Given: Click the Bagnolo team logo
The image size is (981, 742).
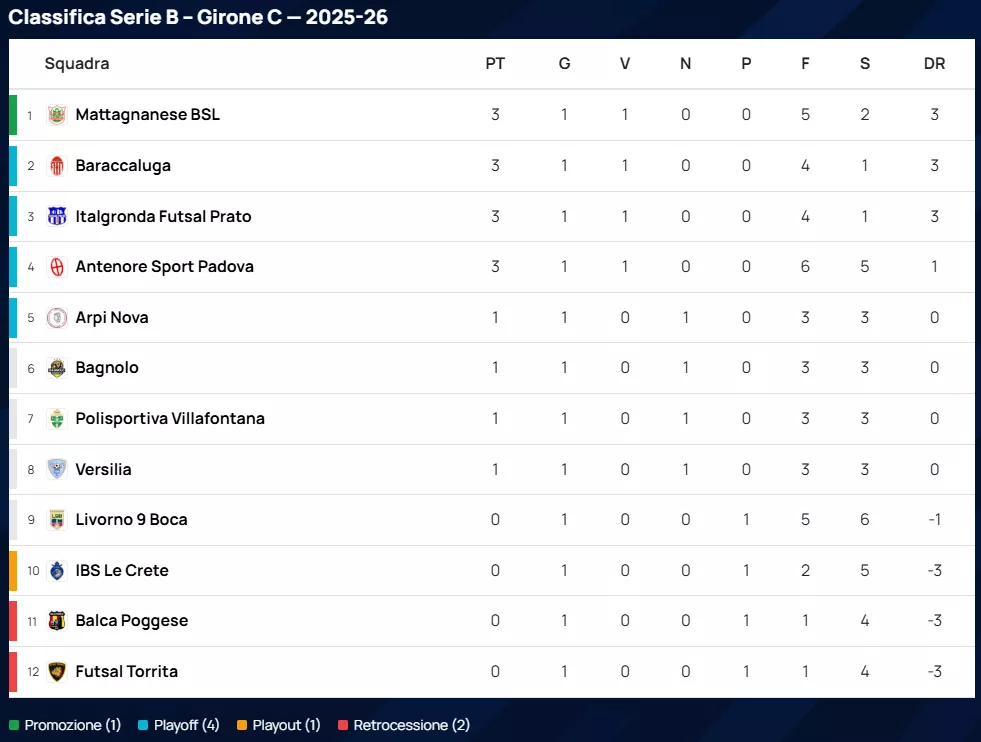Looking at the screenshot, I should (x=57, y=368).
